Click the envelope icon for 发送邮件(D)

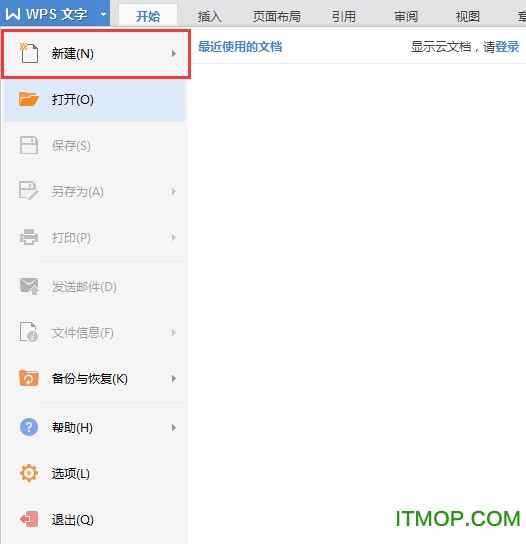click(x=28, y=286)
